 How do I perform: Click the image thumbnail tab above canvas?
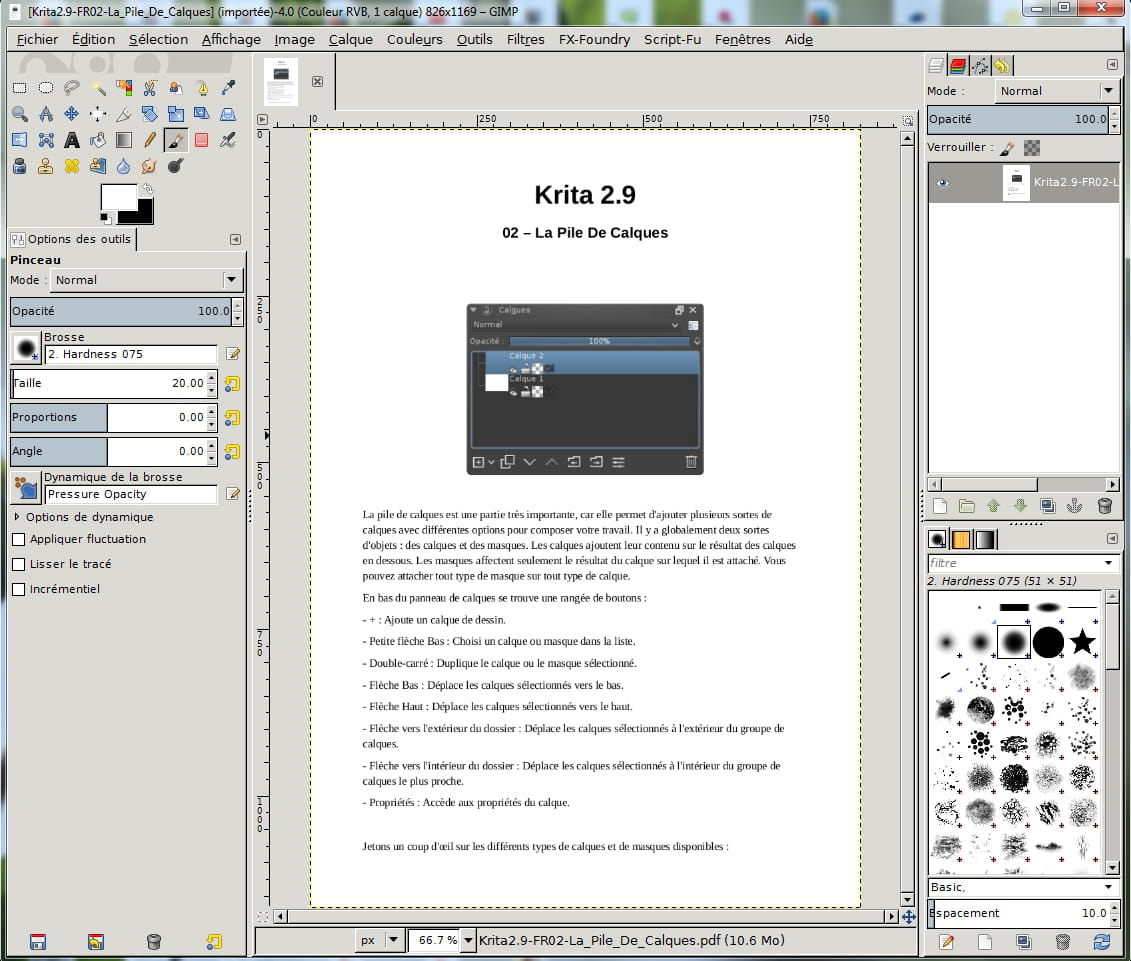[281, 81]
